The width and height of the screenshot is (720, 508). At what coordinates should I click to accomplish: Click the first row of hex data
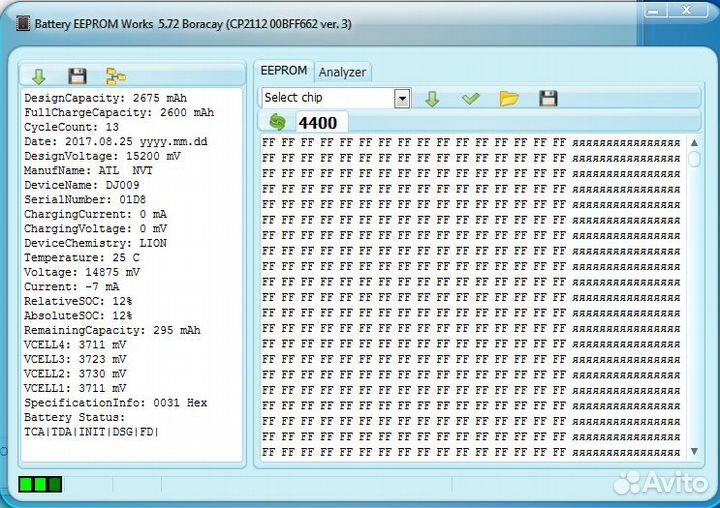(415, 143)
